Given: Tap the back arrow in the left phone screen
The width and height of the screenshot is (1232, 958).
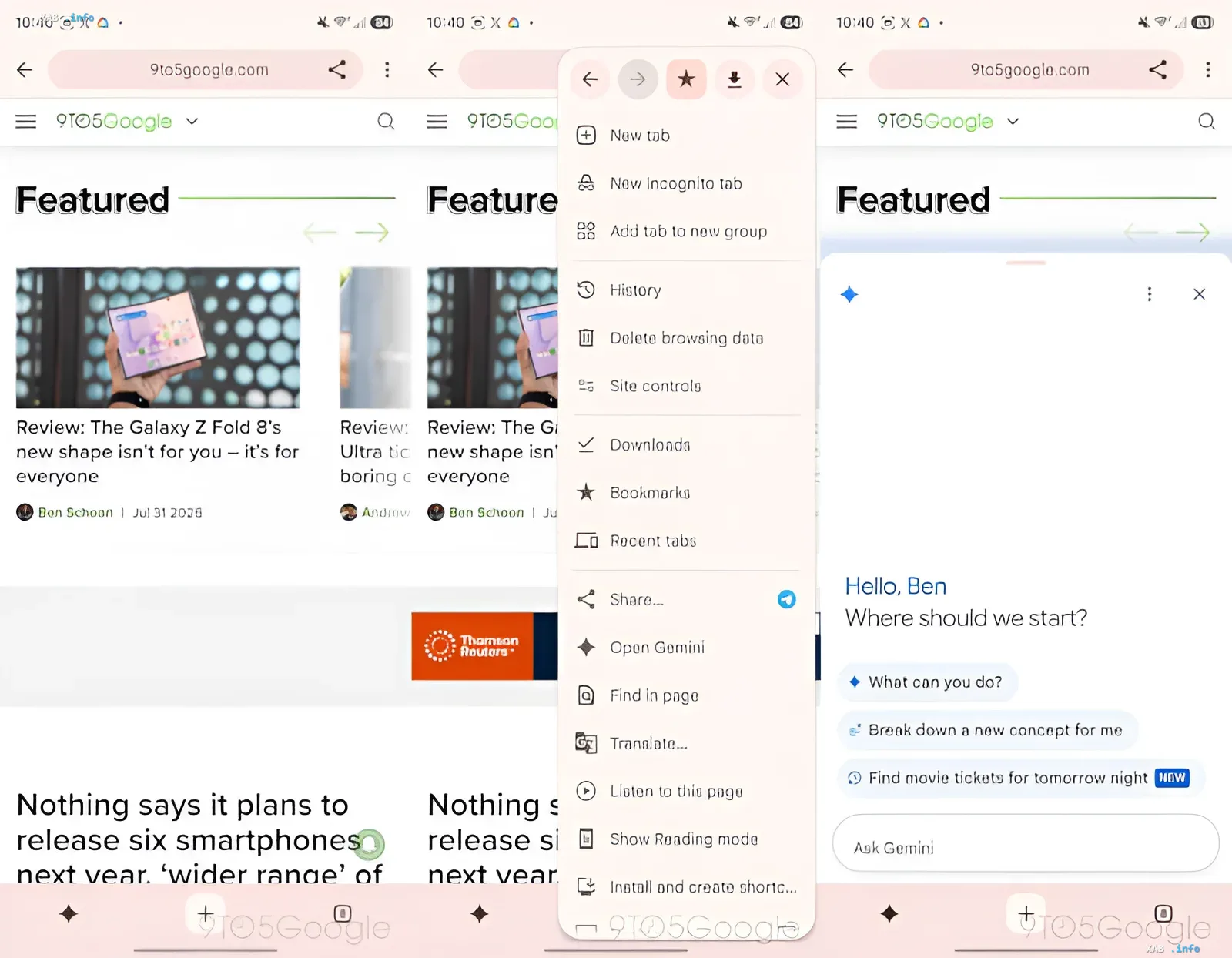Looking at the screenshot, I should point(25,70).
